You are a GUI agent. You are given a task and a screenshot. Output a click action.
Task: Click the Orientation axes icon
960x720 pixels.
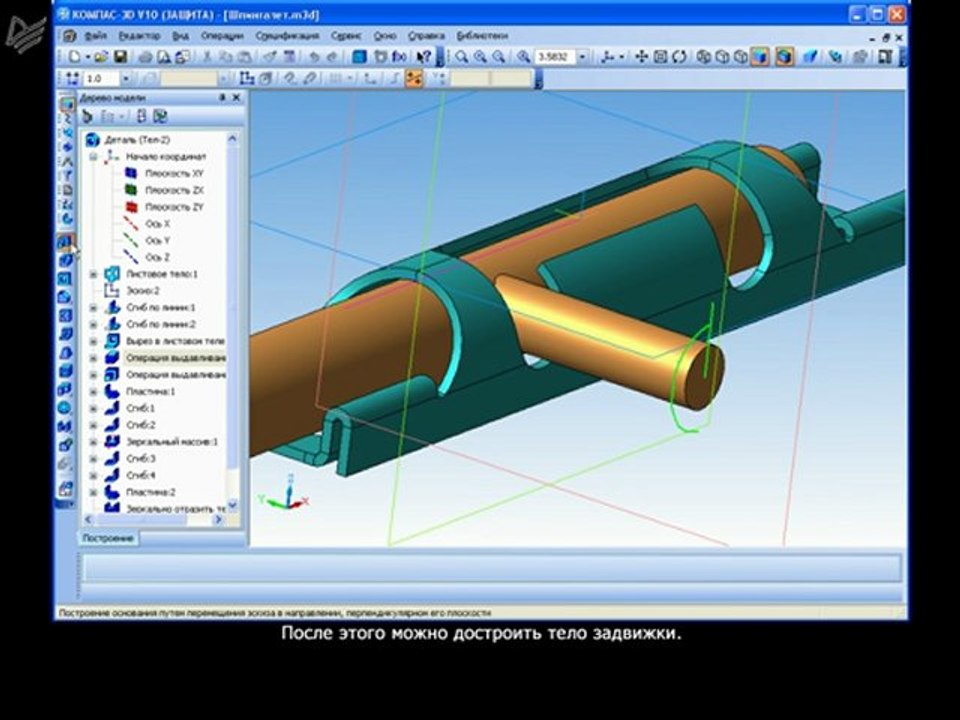[607, 57]
